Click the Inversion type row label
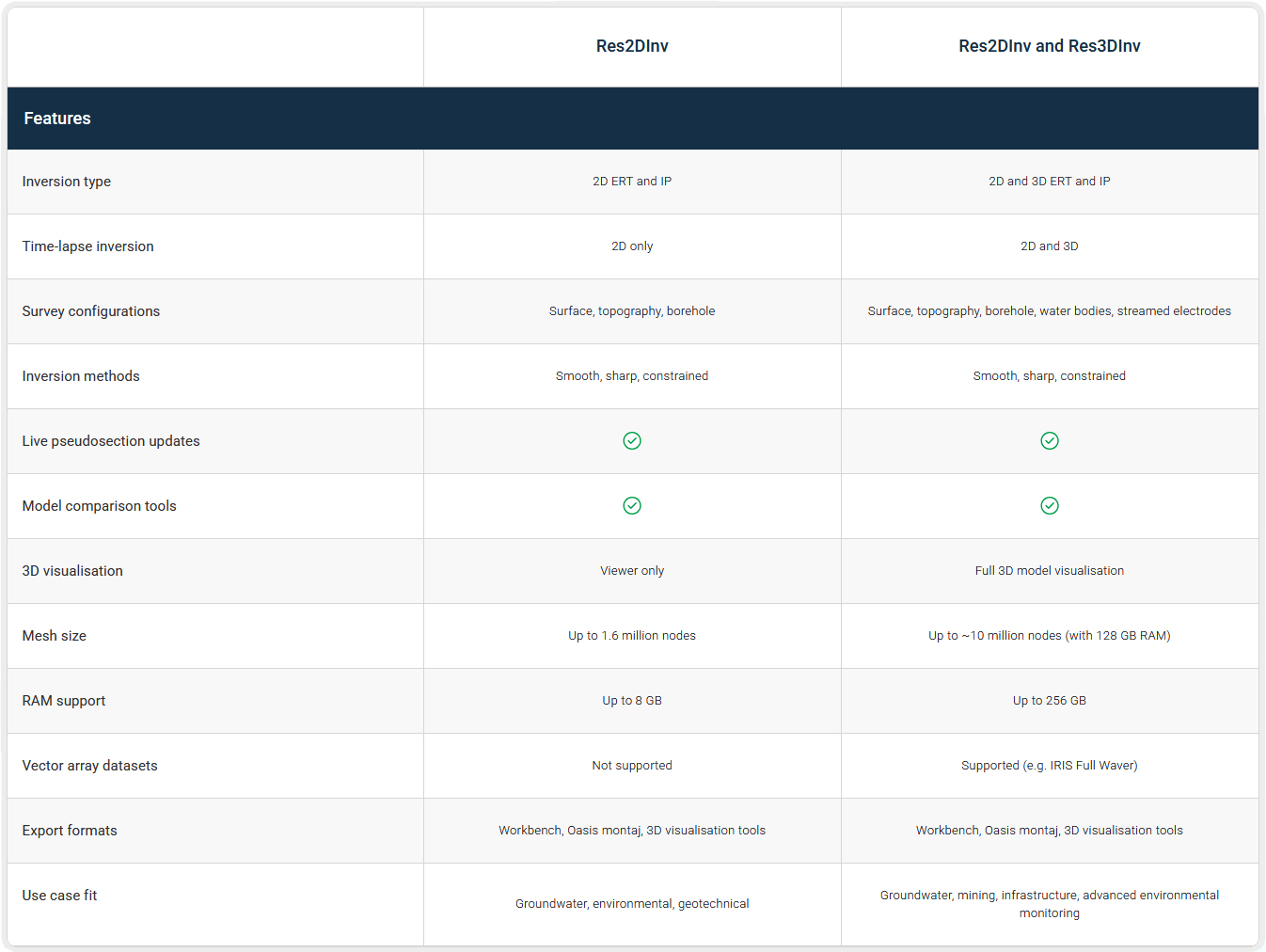This screenshot has height=952, width=1266. point(67,182)
